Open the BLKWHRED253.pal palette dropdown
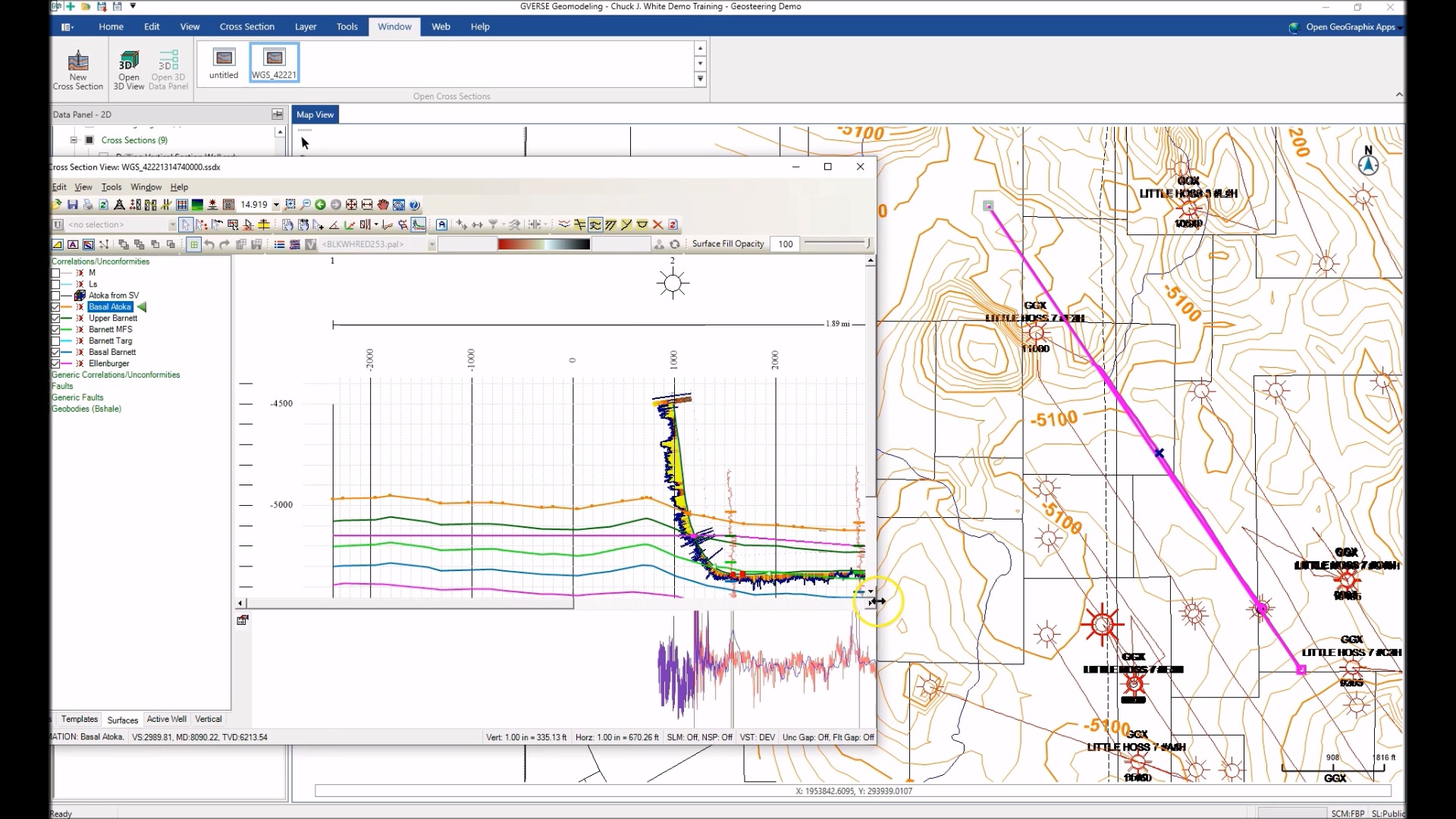Image resolution: width=1456 pixels, height=819 pixels. coord(432,244)
